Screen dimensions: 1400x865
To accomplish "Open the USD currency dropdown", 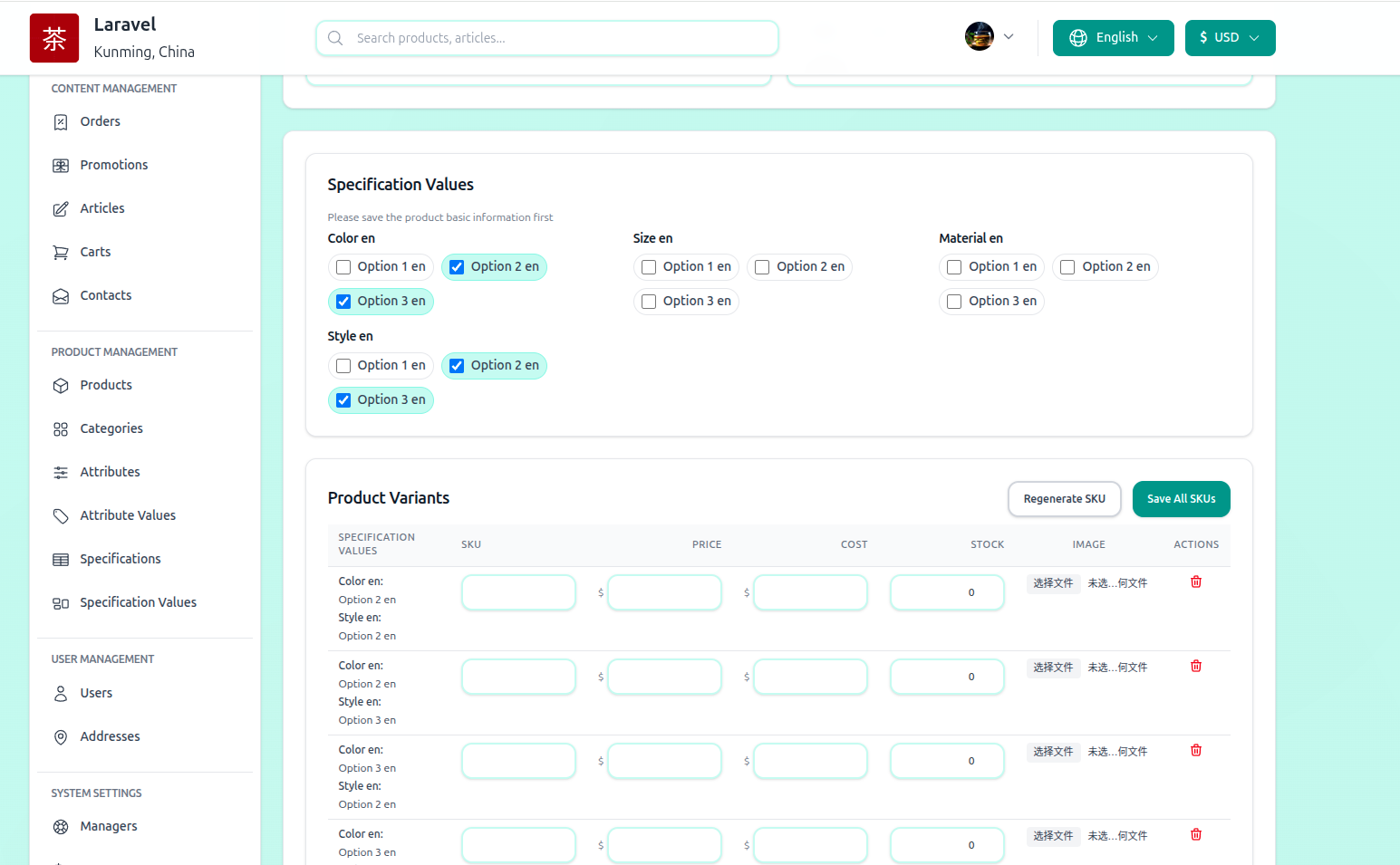I will tap(1230, 38).
